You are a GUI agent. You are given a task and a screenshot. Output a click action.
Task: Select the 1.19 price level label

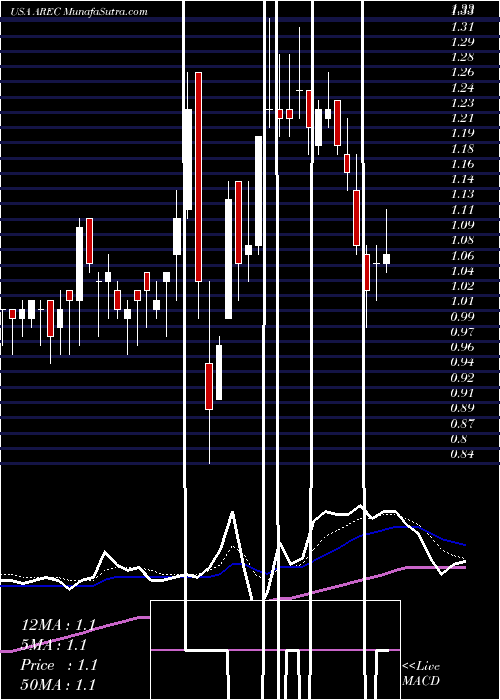click(x=462, y=133)
